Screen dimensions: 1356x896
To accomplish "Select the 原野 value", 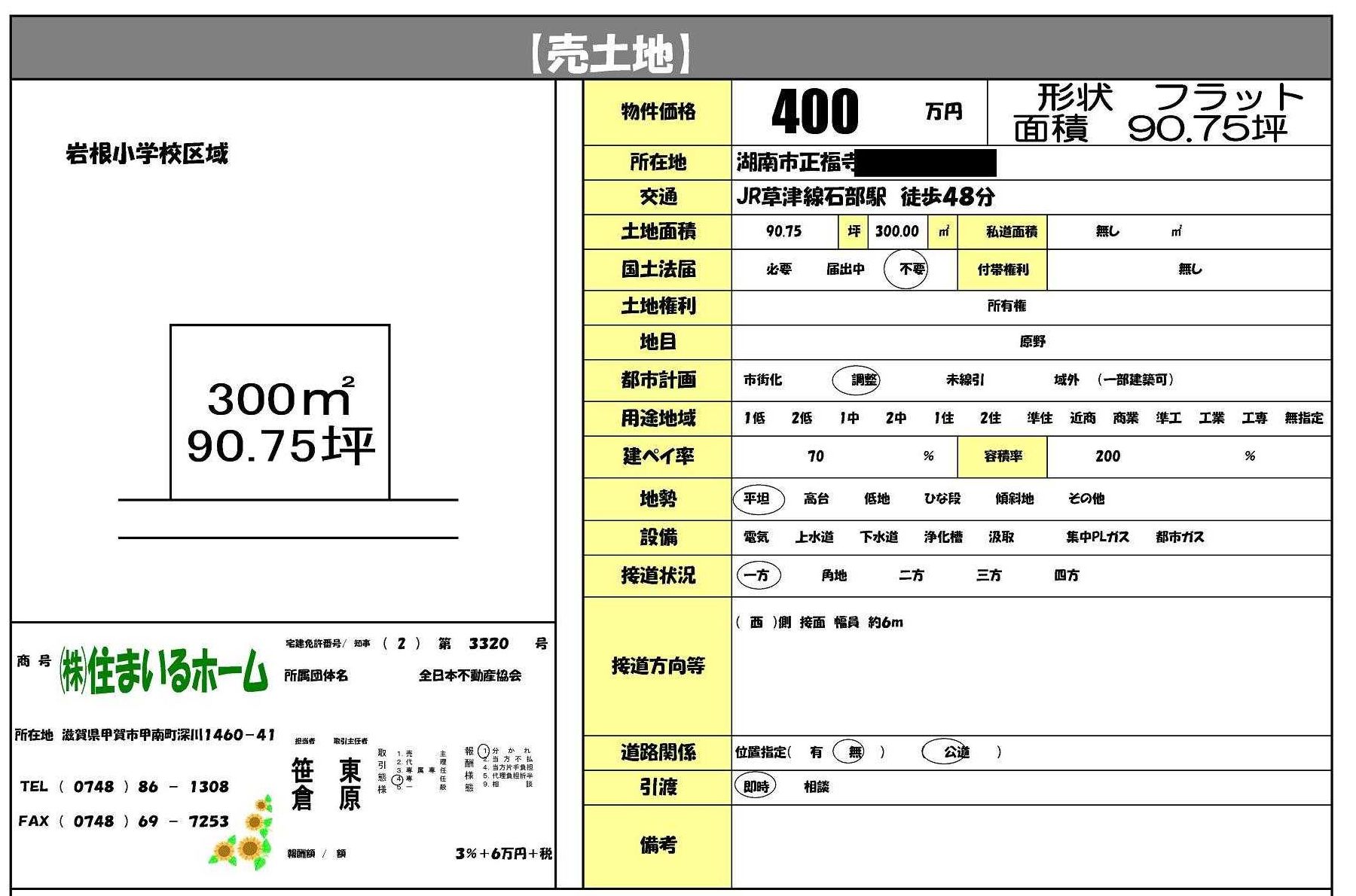I will [x=1032, y=342].
